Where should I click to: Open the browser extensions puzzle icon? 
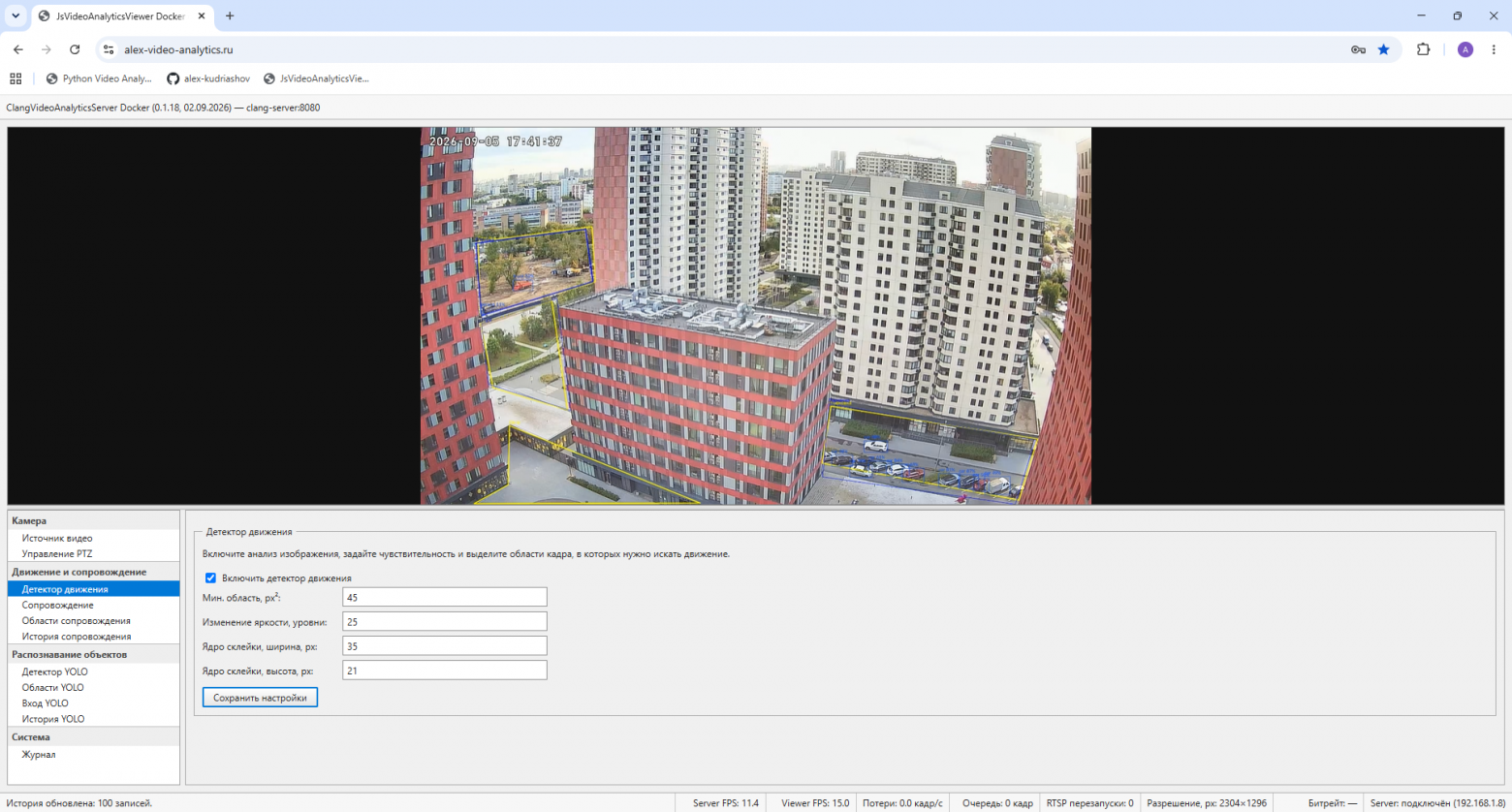[x=1423, y=49]
